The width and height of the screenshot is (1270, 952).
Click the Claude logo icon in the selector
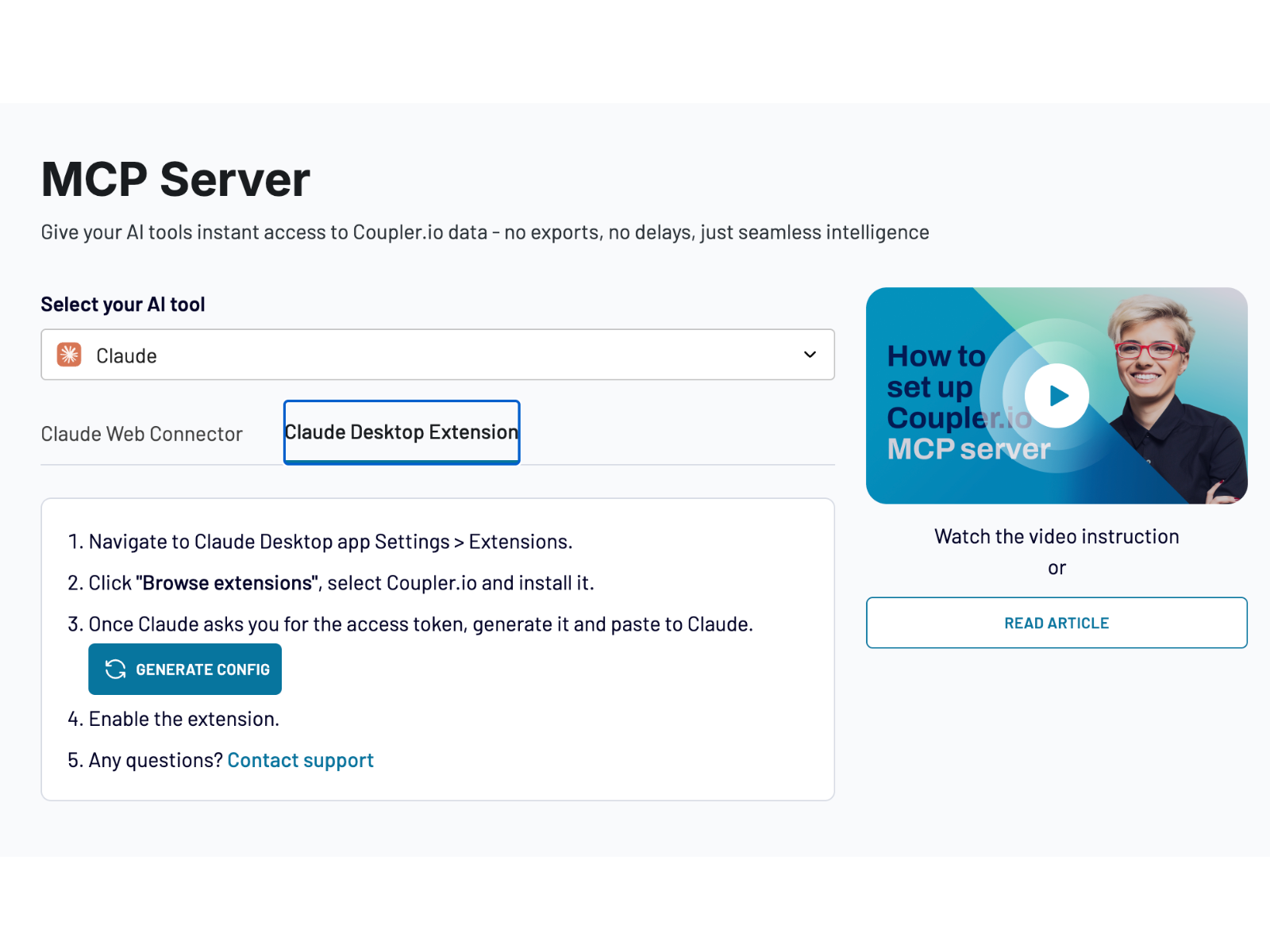69,355
